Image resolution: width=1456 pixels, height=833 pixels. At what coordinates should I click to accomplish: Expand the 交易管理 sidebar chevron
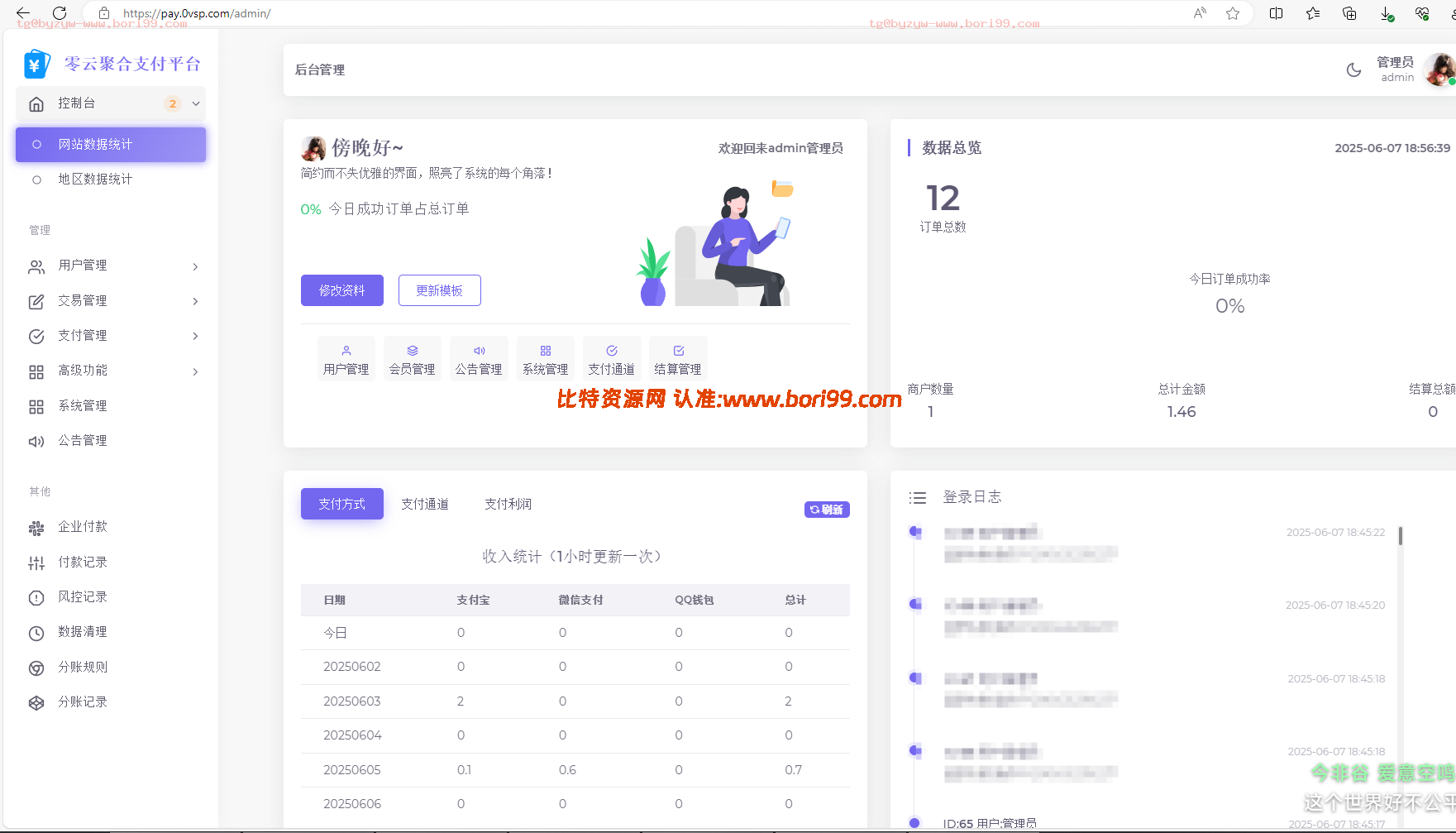195,301
